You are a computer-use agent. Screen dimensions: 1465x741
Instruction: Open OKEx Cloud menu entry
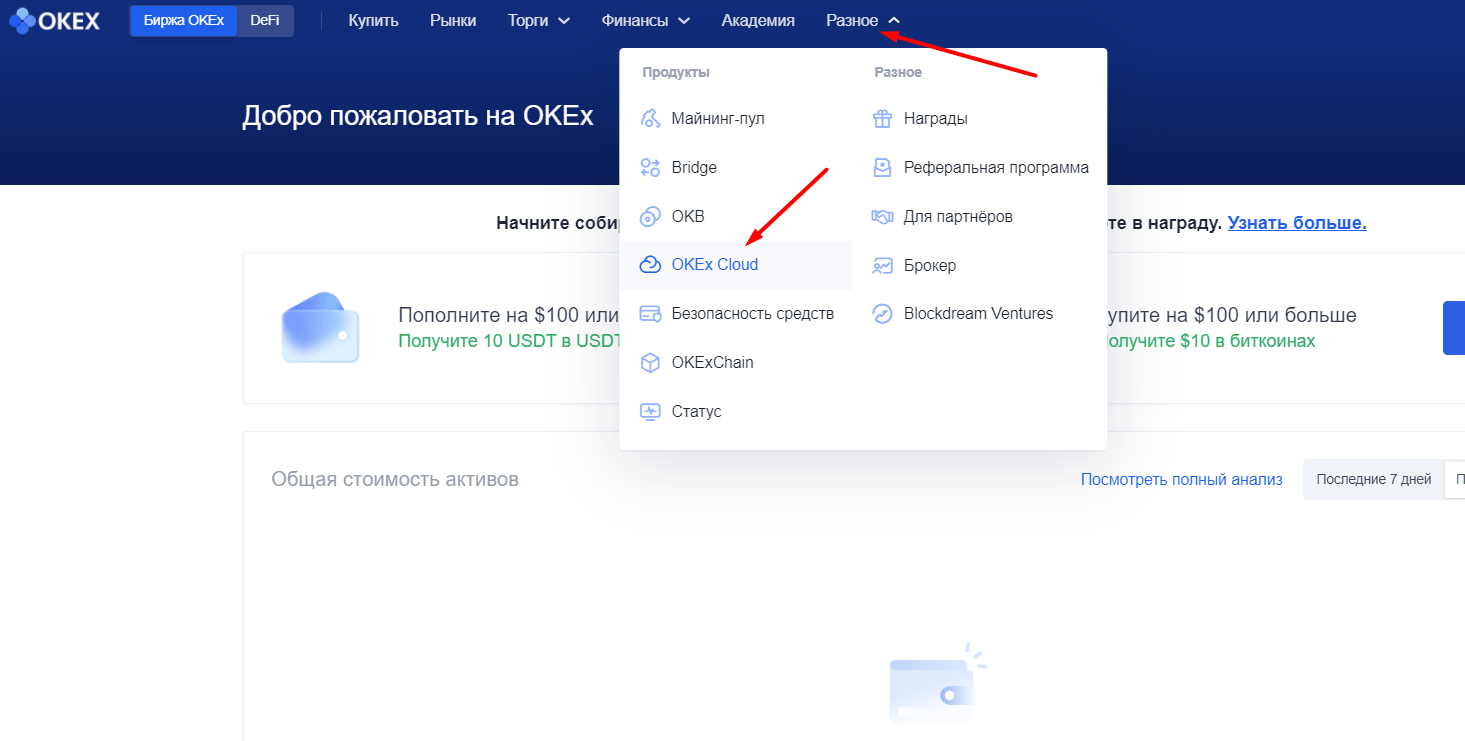[736, 265]
